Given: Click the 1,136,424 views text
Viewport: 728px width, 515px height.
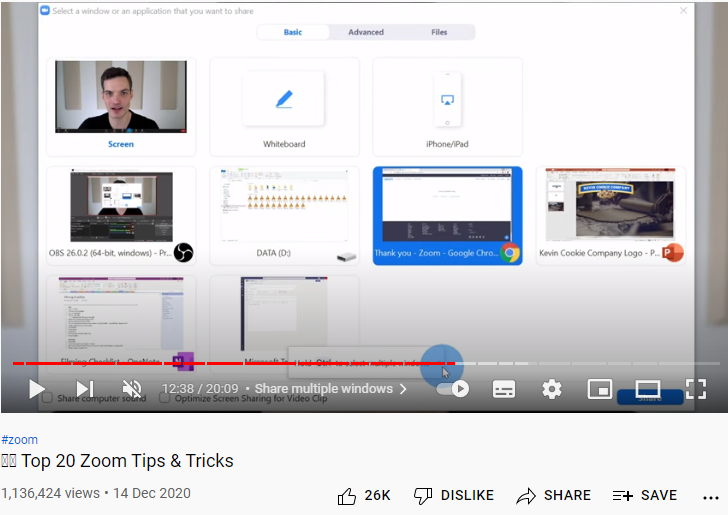Looking at the screenshot, I should tap(51, 493).
